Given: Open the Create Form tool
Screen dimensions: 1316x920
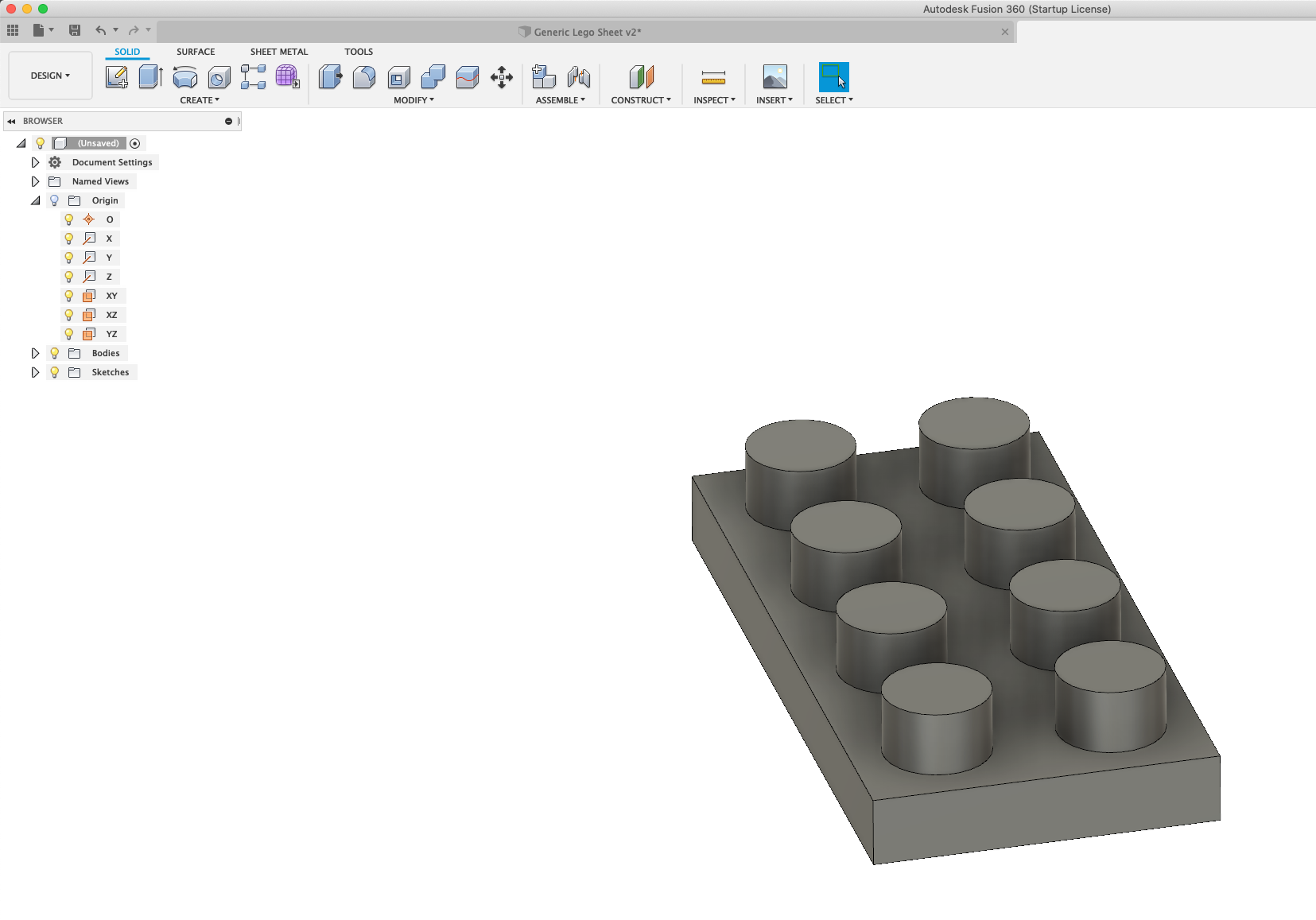Looking at the screenshot, I should tap(287, 77).
